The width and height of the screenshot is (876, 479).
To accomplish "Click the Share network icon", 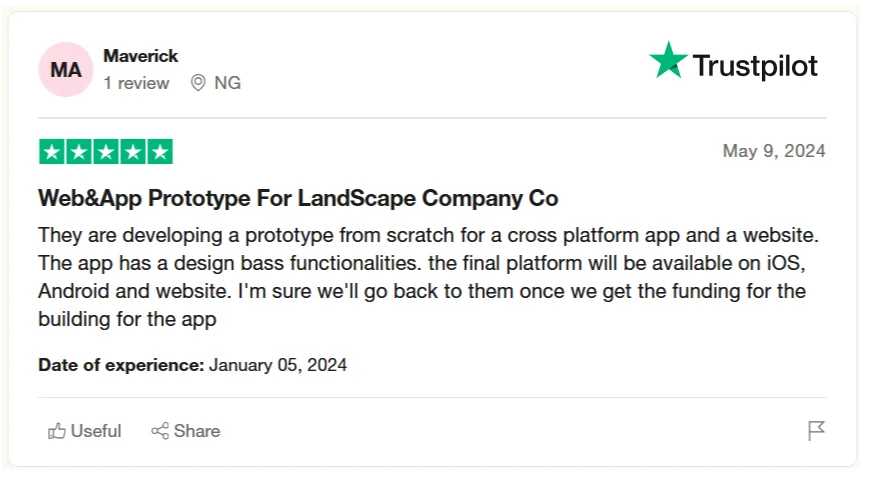I will tap(160, 431).
